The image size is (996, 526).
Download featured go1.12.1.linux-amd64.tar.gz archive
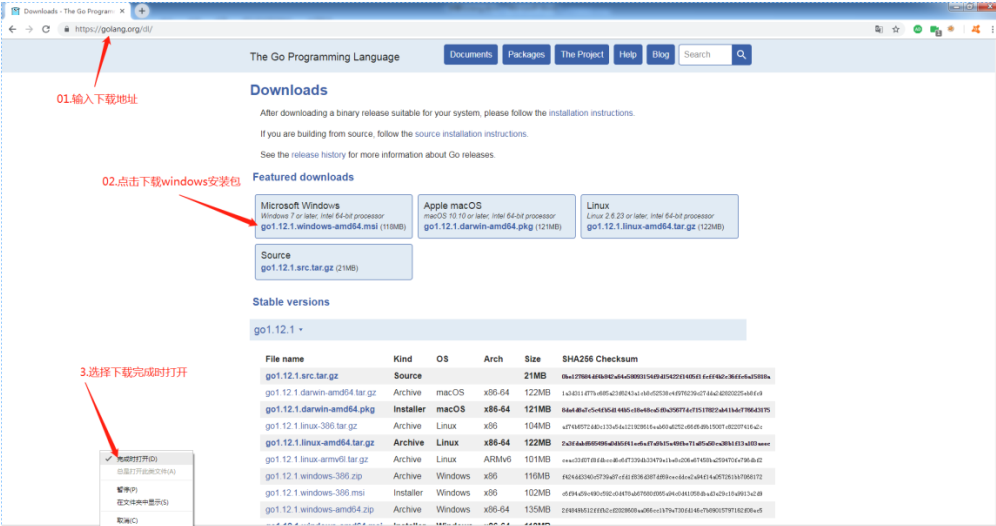[x=641, y=227]
